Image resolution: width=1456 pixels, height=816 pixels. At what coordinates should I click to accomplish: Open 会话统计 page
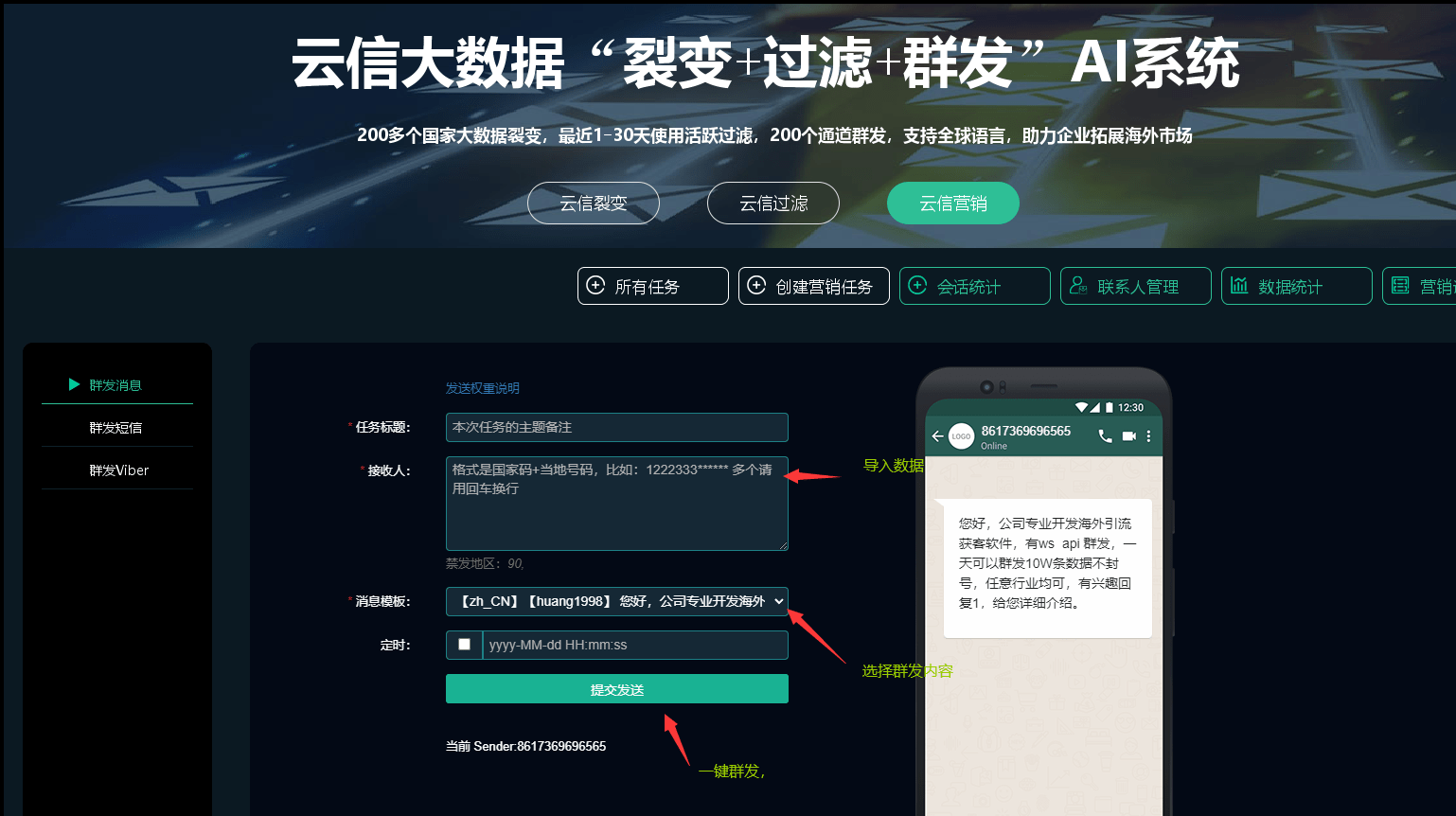pyautogui.click(x=975, y=286)
